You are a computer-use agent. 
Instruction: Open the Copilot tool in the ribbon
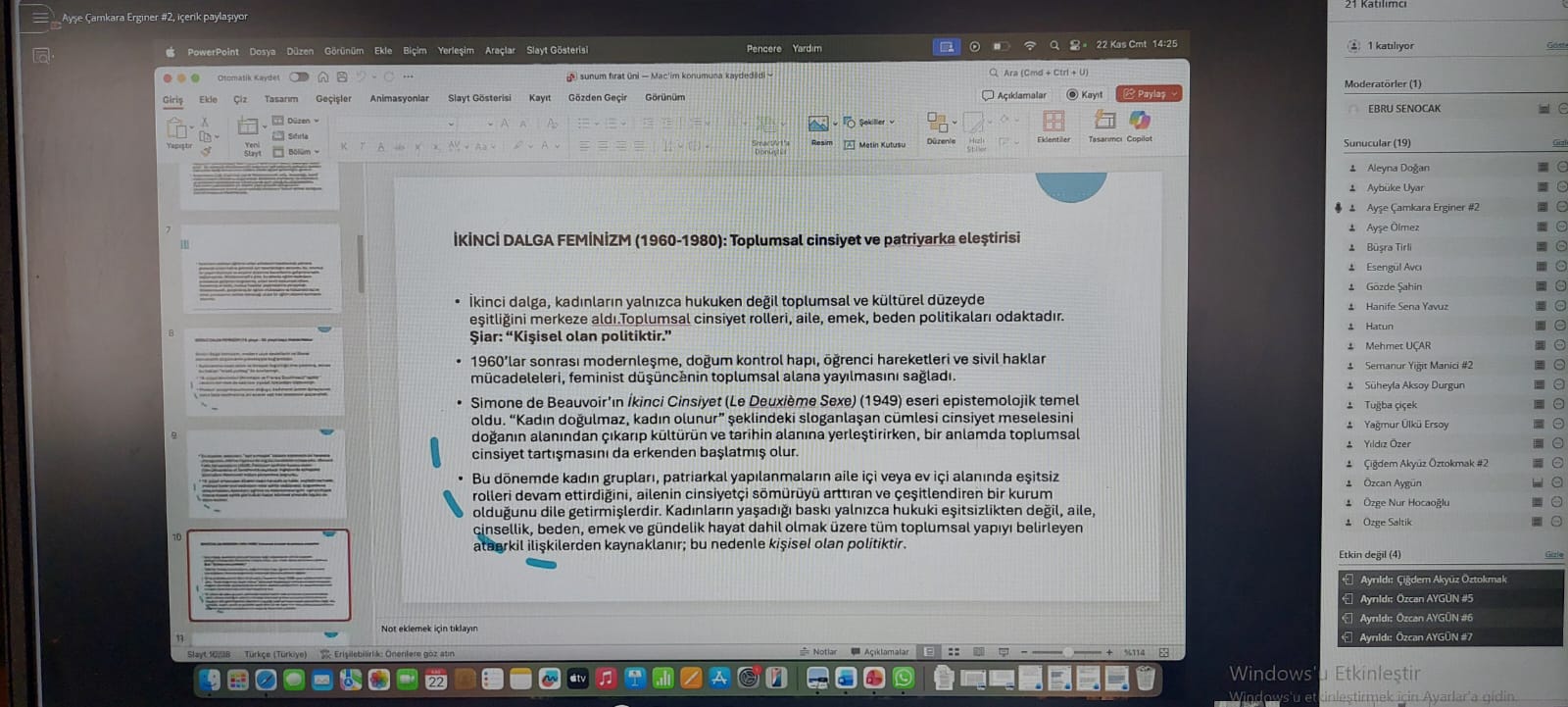1139,122
